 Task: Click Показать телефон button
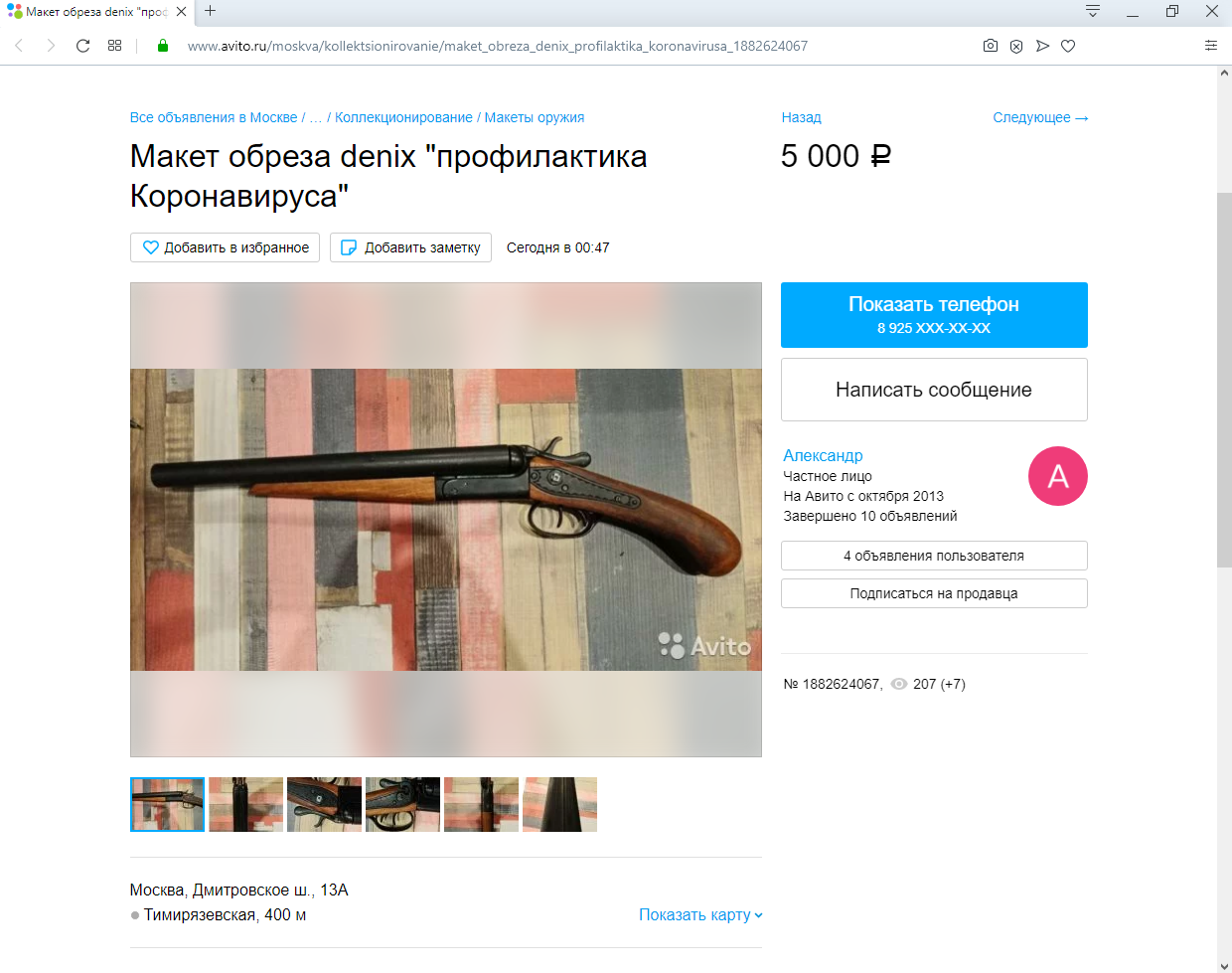point(934,315)
